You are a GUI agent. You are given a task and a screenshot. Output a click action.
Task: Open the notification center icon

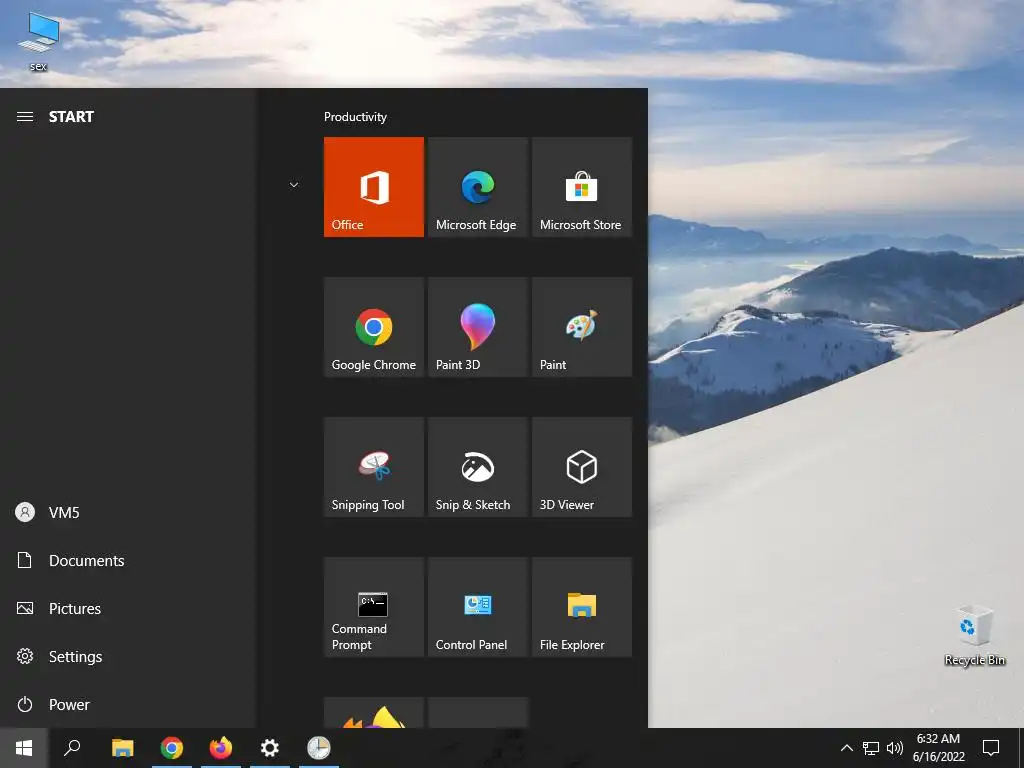pos(991,748)
